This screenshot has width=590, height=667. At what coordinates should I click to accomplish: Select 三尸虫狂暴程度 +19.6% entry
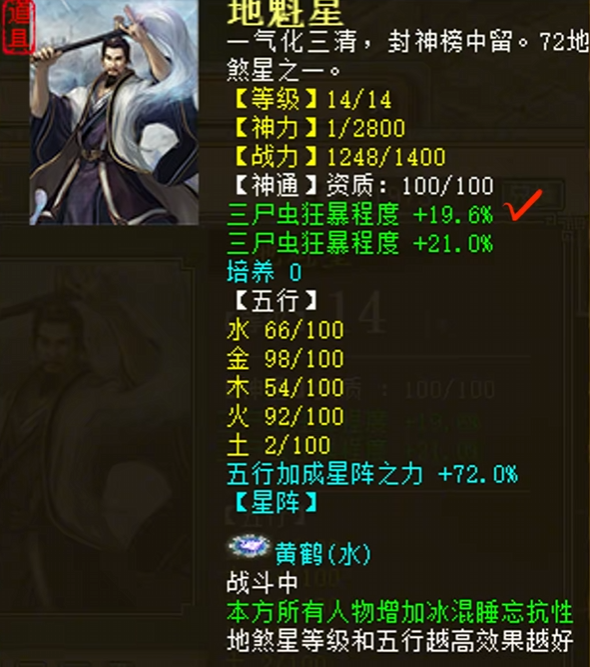click(360, 215)
